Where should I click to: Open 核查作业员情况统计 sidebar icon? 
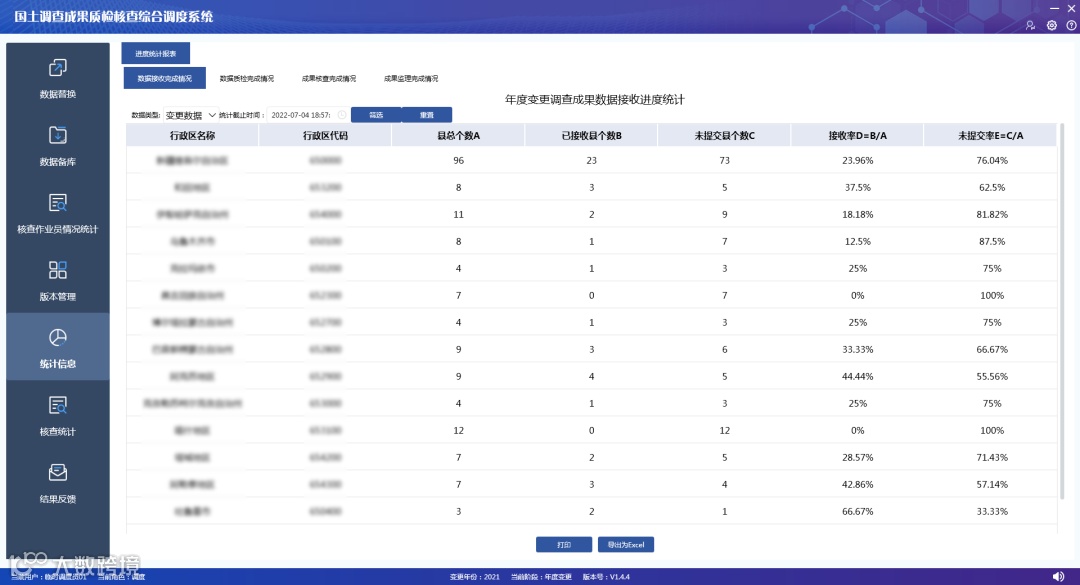[58, 203]
